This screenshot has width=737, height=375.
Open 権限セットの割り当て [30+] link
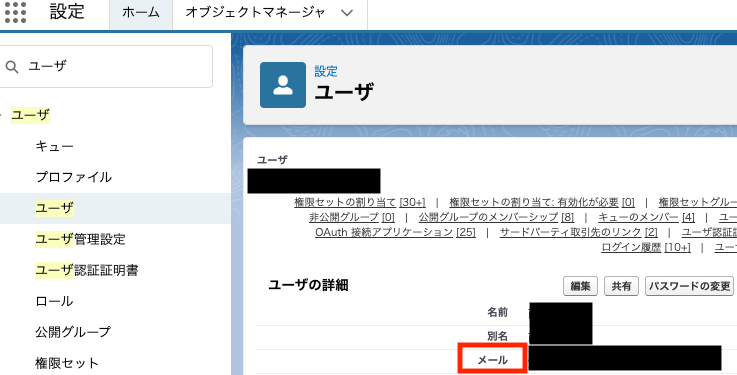(360, 203)
